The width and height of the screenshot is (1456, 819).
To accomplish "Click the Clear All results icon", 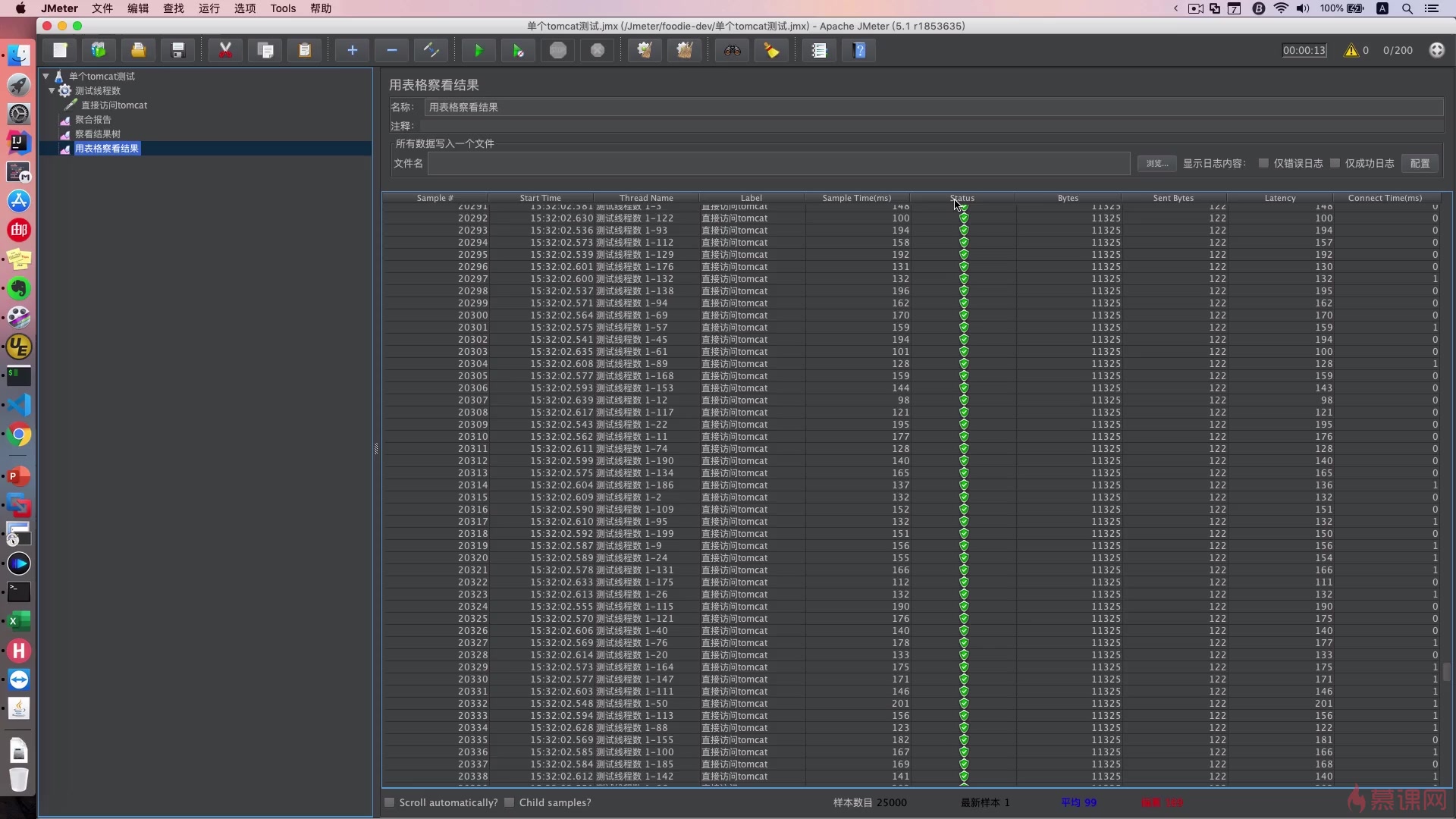I will click(685, 50).
